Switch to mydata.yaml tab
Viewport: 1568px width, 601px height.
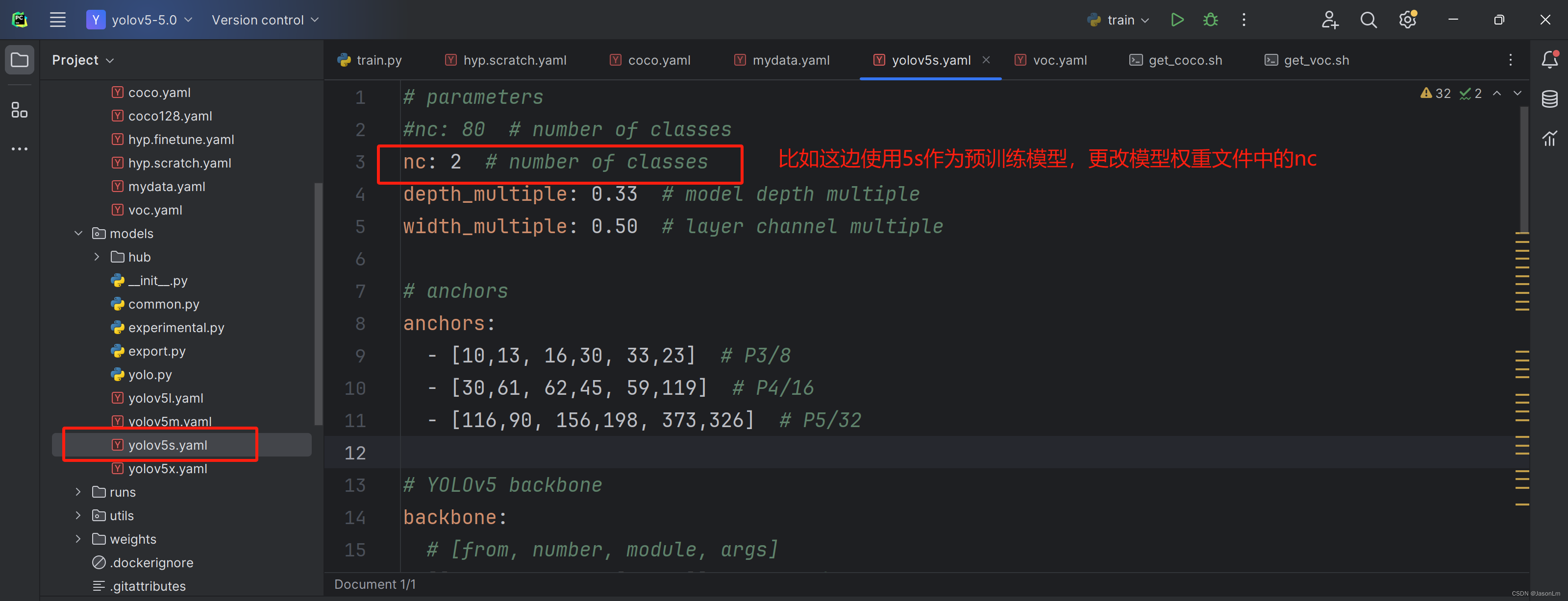point(782,60)
